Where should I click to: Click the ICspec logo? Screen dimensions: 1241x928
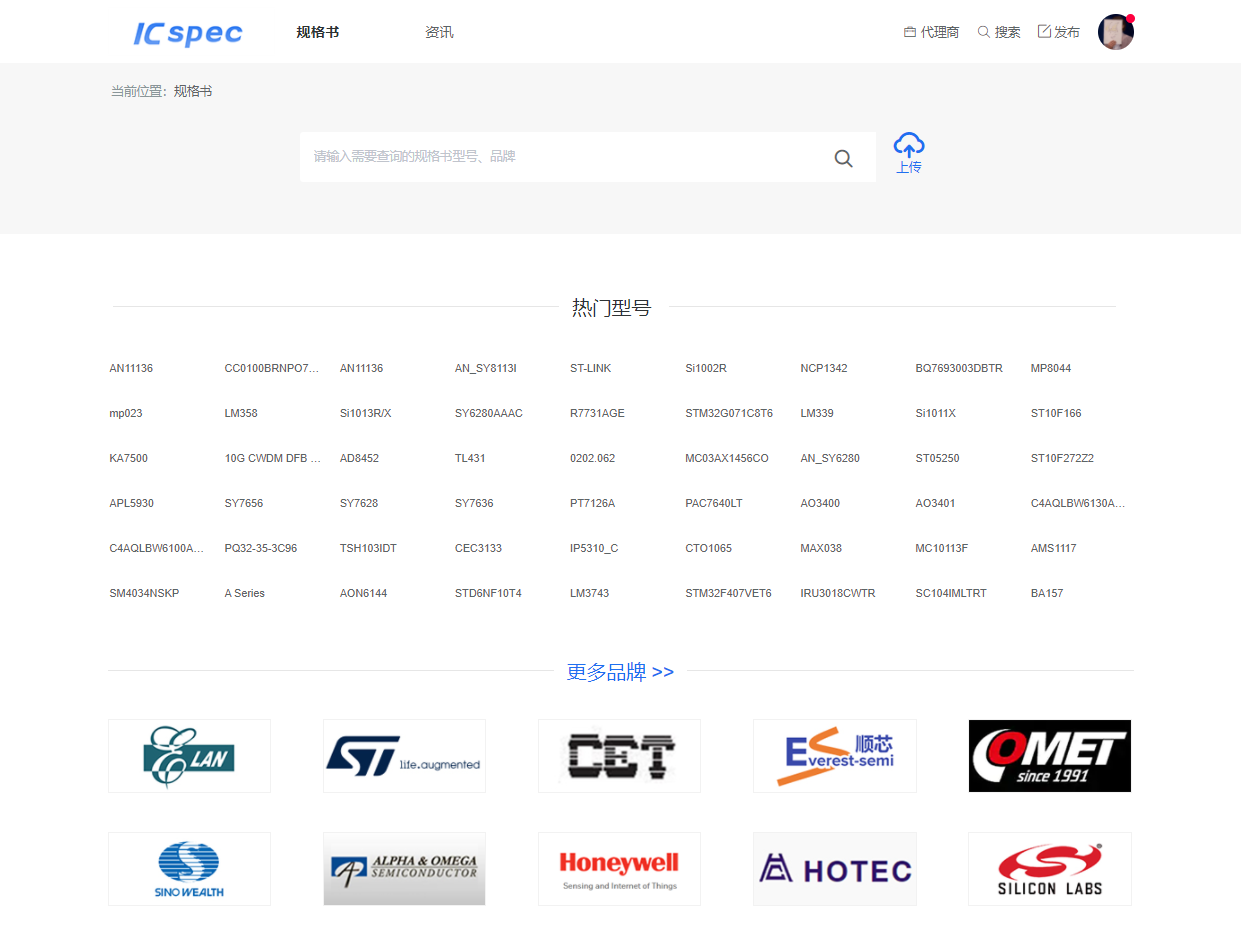pos(188,33)
